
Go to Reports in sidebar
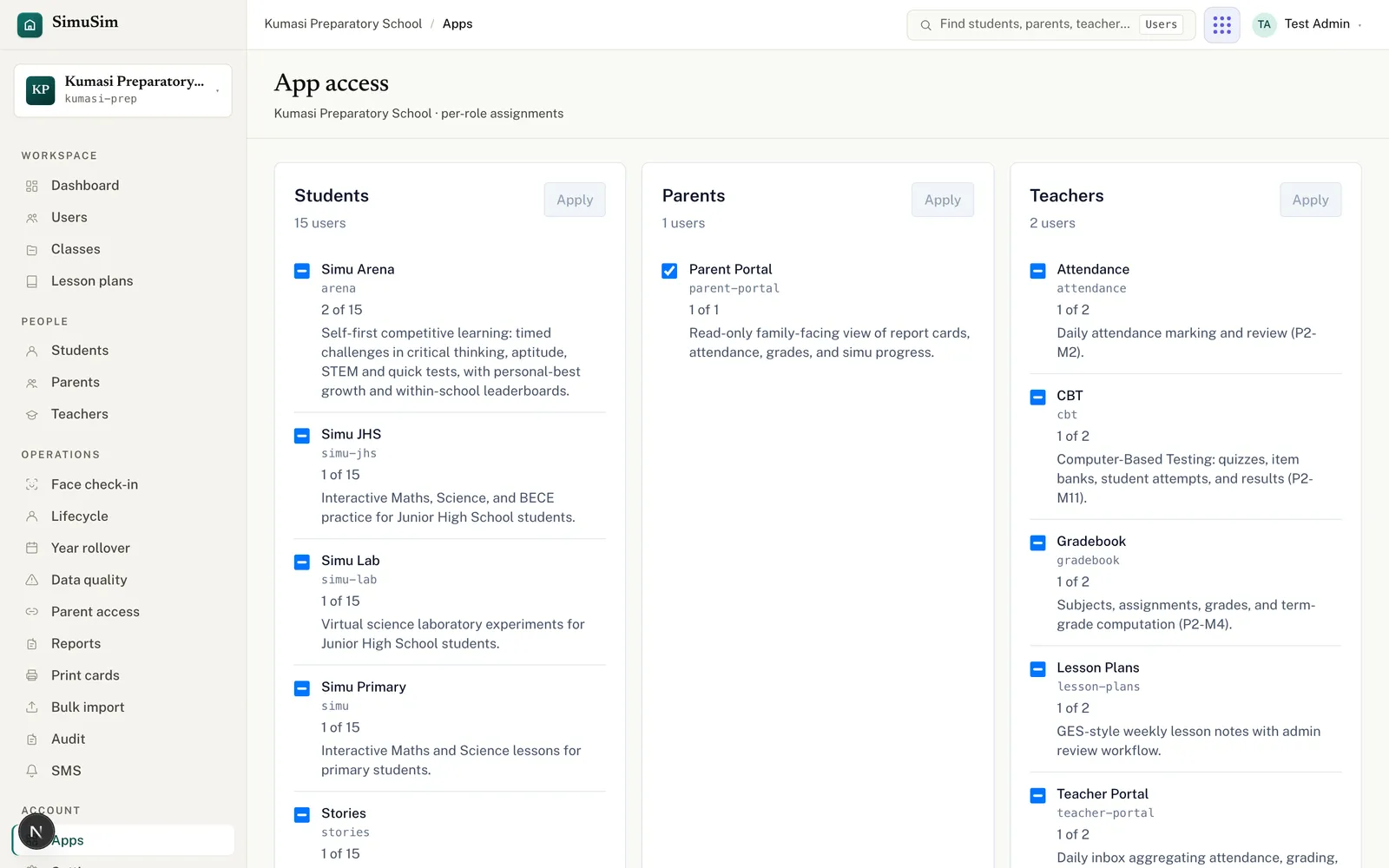(123, 644)
